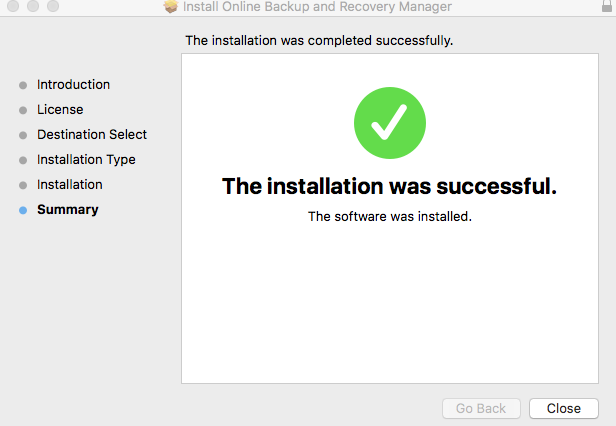The height and width of the screenshot is (426, 616).
Task: Click the gray bullet beside Introduction
Action: [x=23, y=85]
